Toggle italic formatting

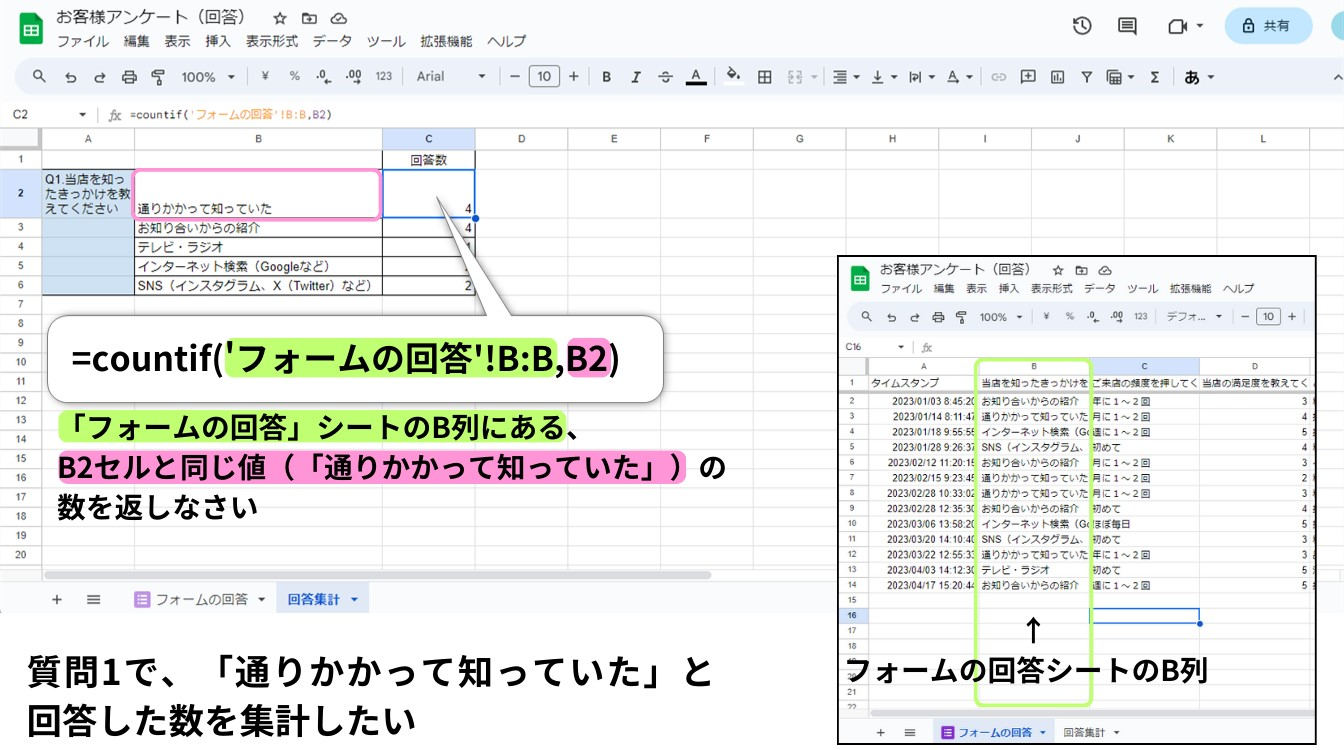click(x=635, y=77)
